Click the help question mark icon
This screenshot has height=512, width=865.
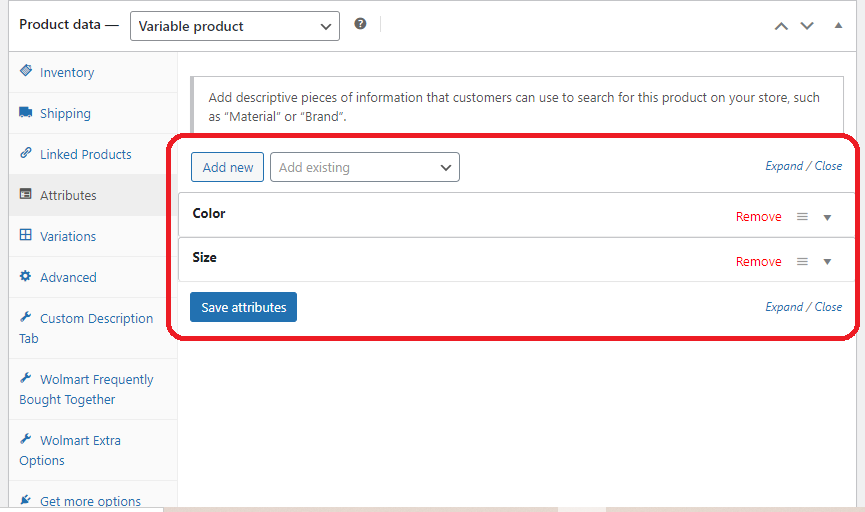tap(360, 24)
